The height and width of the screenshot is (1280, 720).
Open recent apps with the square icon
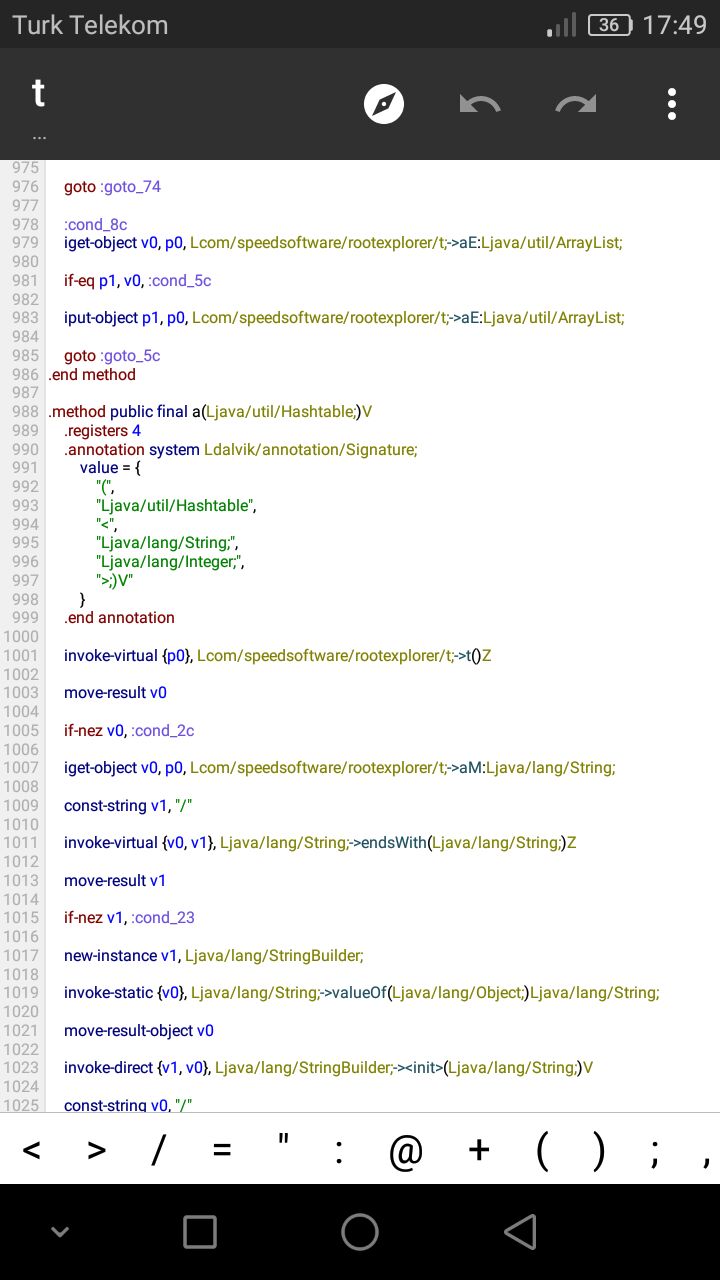(x=200, y=1232)
